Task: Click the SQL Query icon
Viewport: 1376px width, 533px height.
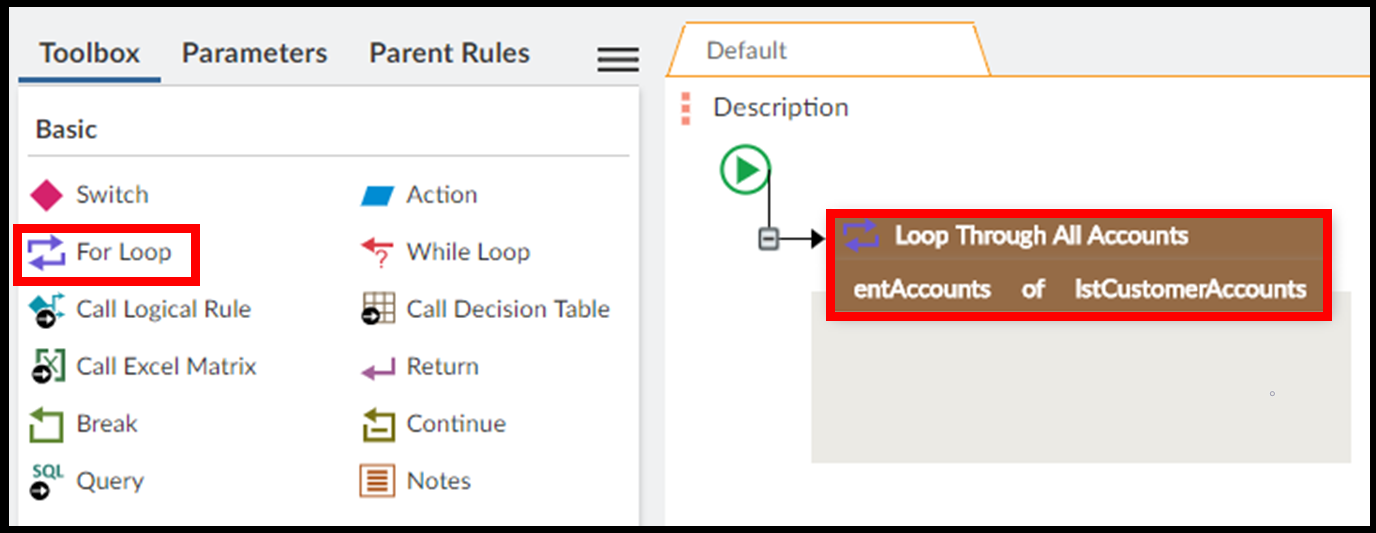Action: pyautogui.click(x=47, y=481)
